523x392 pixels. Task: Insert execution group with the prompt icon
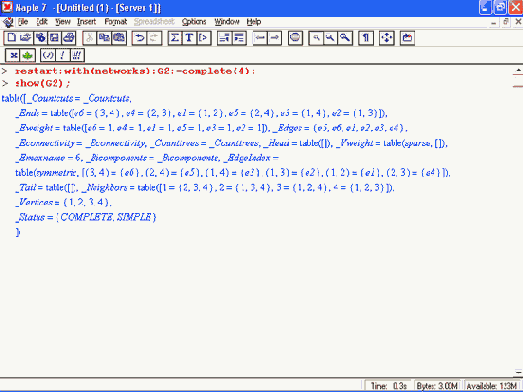point(203,38)
